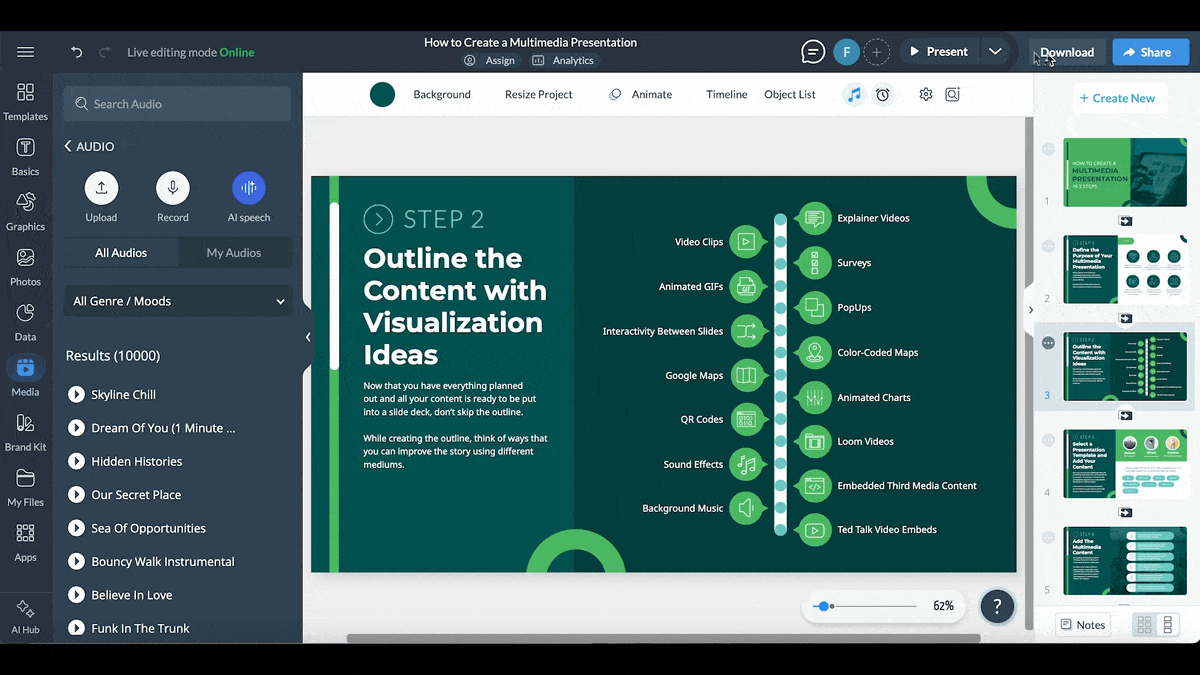The height and width of the screenshot is (675, 1200).
Task: Click the Search Audio input field
Action: tap(178, 104)
